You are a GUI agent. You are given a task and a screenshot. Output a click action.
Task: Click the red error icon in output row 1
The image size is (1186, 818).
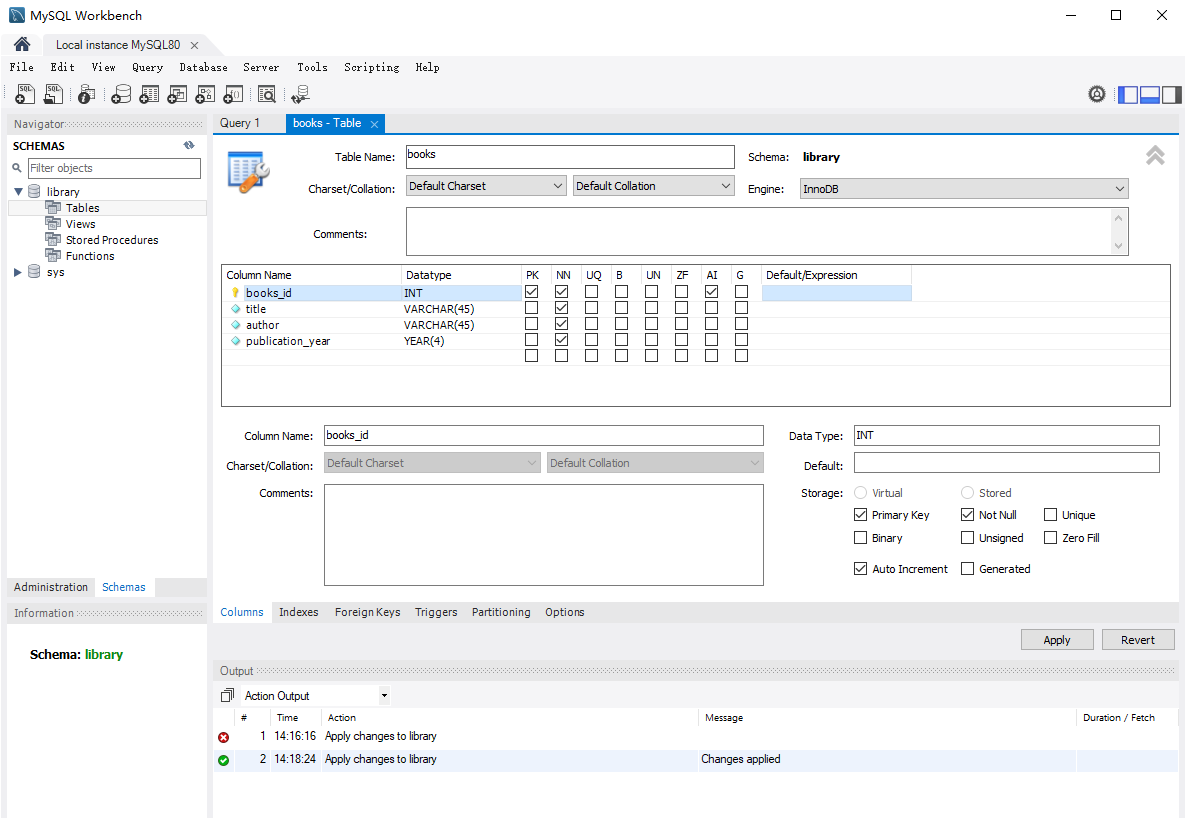tap(224, 737)
